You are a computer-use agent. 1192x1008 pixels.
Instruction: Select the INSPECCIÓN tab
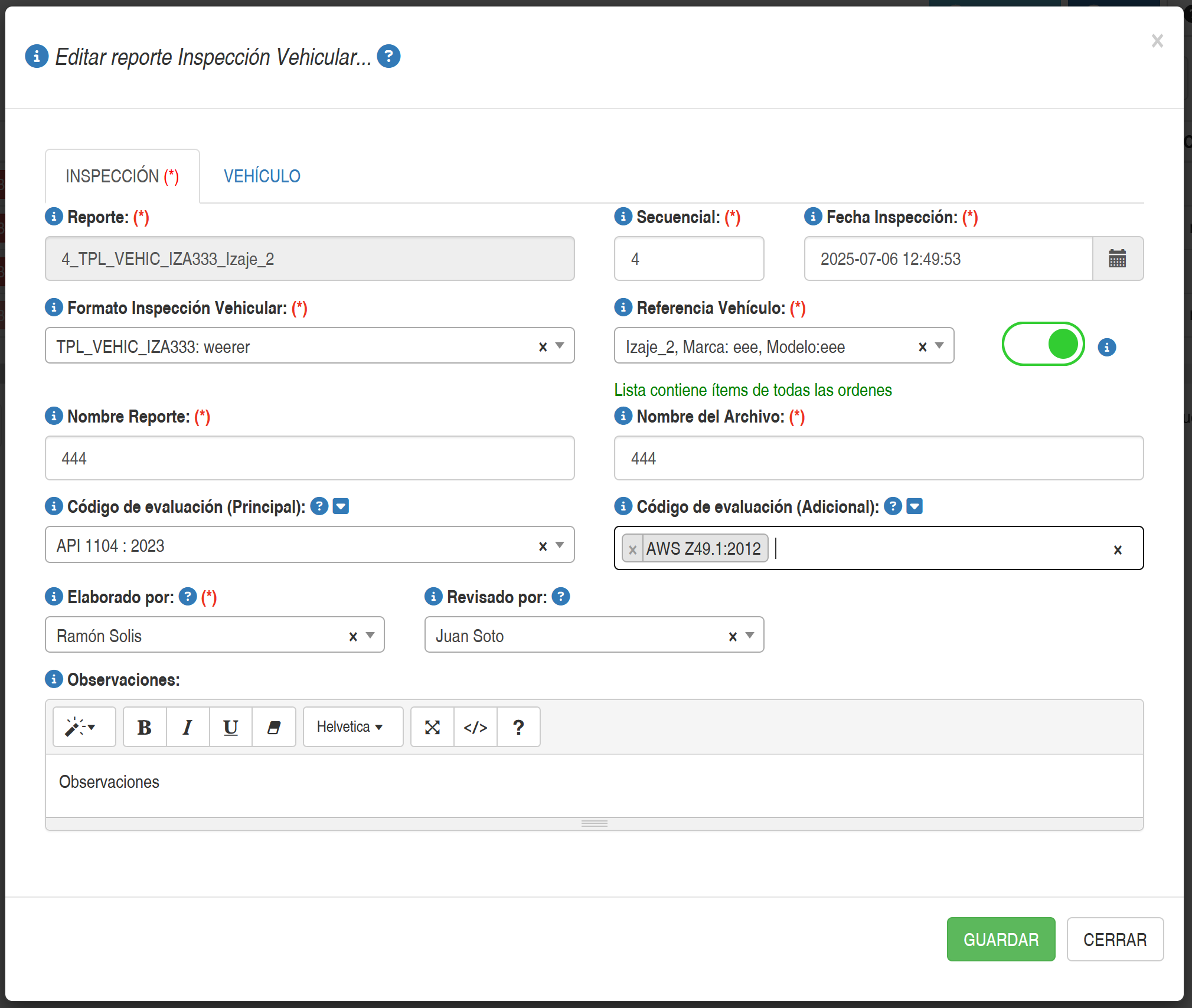(x=122, y=176)
